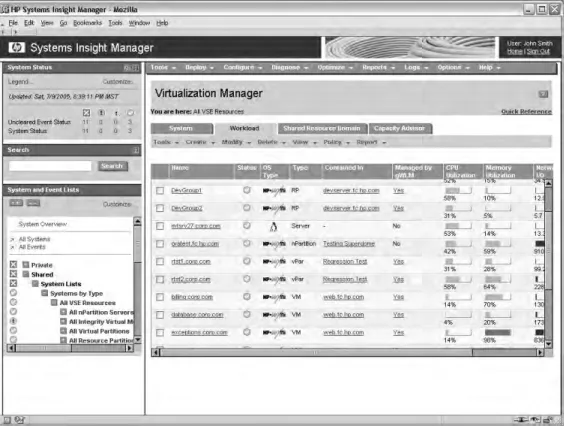This screenshot has height=426, width=566.
Task: Click HP-UX OS icon in DevGroup2 row
Action: [274, 208]
